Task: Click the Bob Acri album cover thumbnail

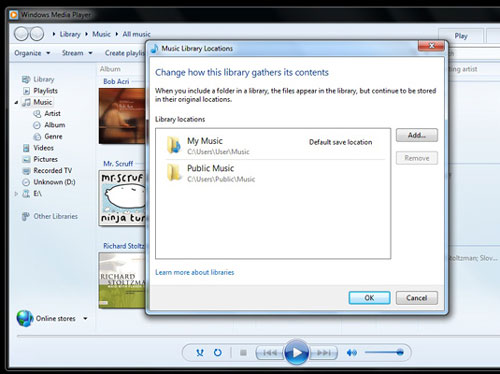Action: pos(122,116)
